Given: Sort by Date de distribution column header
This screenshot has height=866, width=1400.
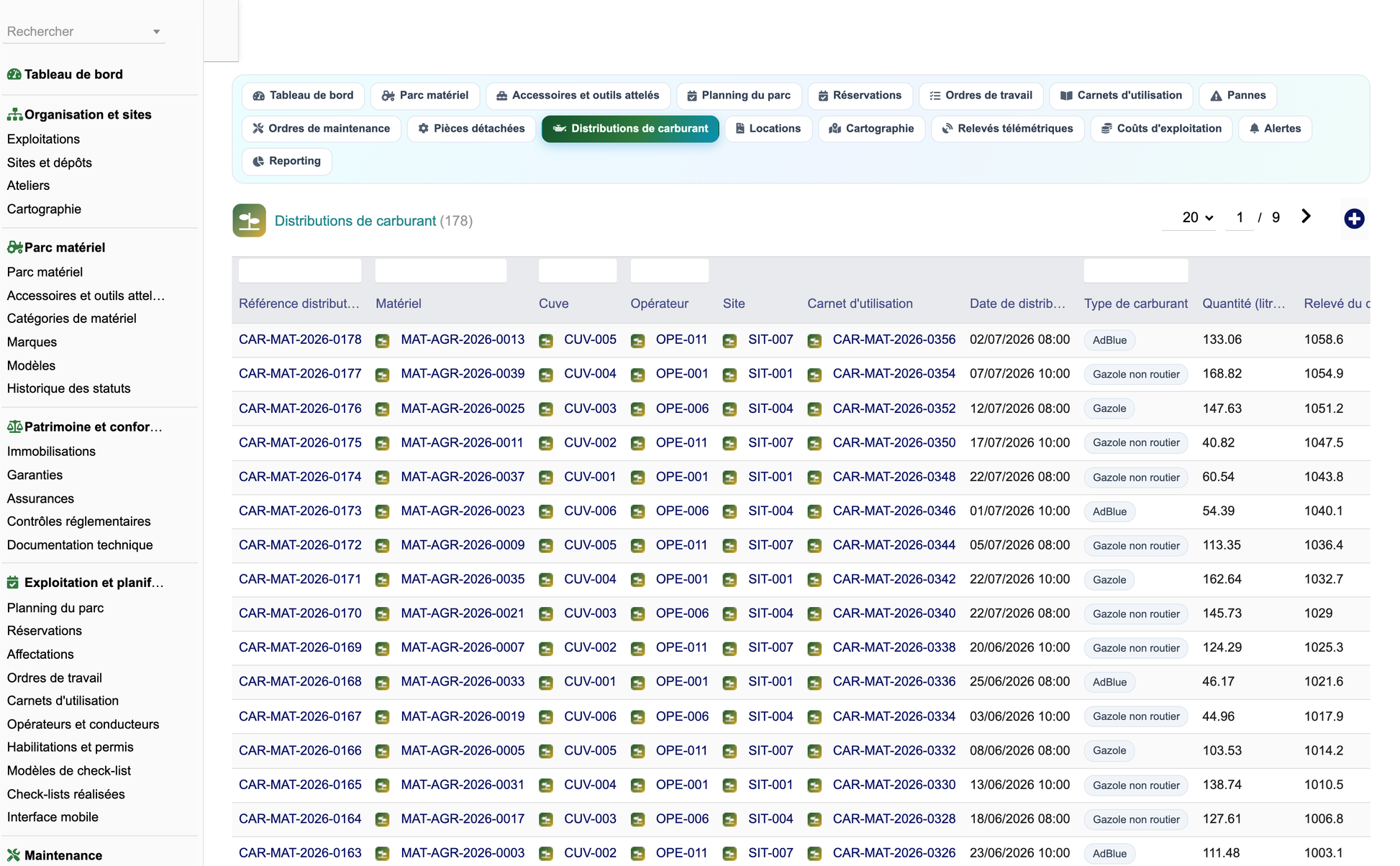Looking at the screenshot, I should [1017, 304].
